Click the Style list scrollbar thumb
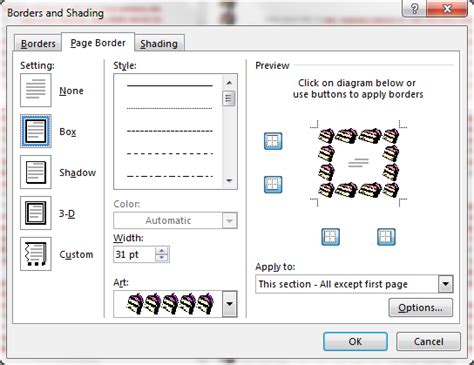Screen dimensions: 474x365 (229, 98)
